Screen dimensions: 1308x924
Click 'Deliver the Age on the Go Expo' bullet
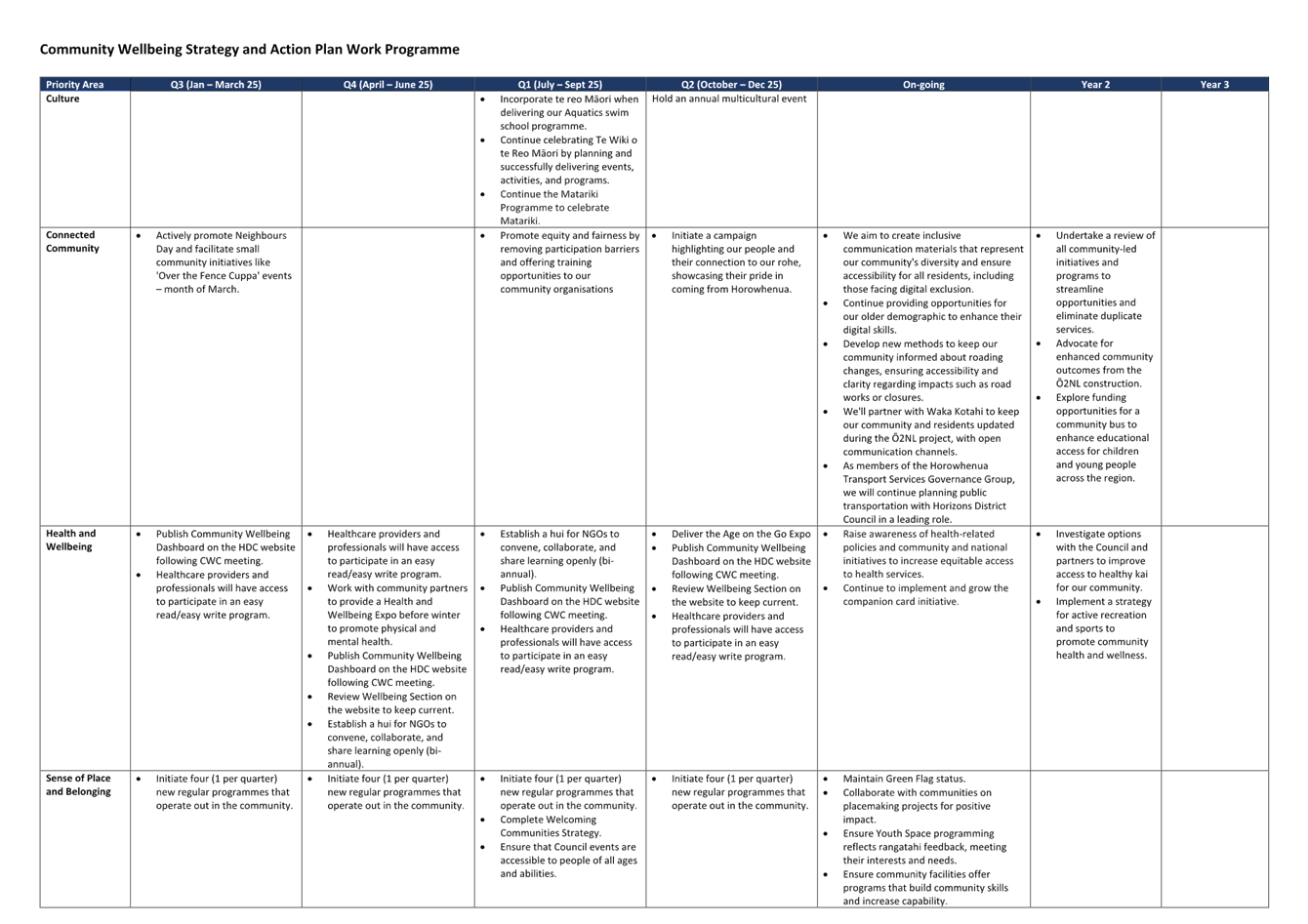click(x=741, y=534)
